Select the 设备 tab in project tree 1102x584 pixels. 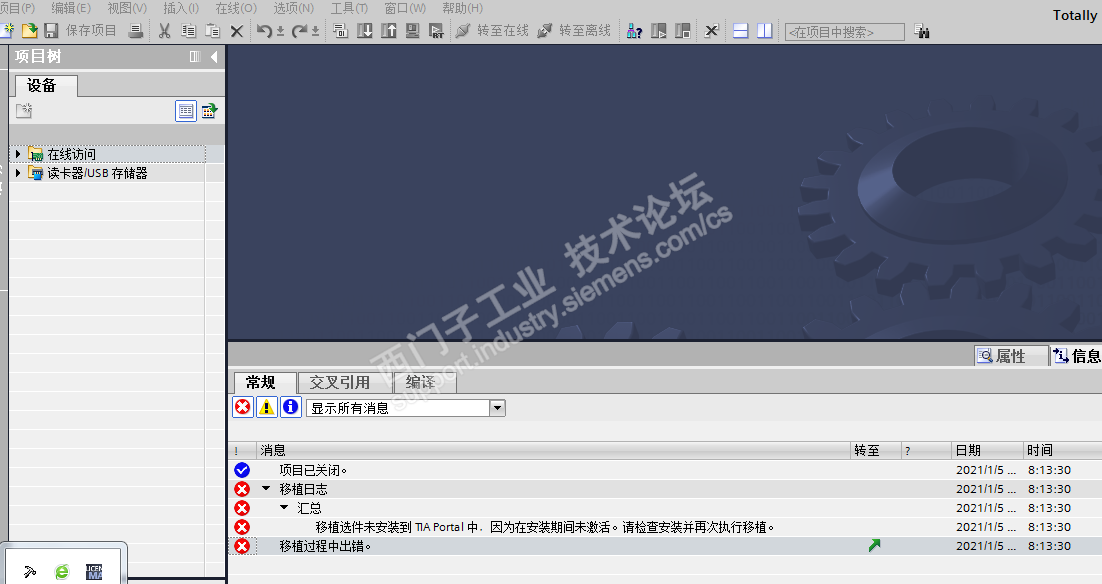(46, 86)
